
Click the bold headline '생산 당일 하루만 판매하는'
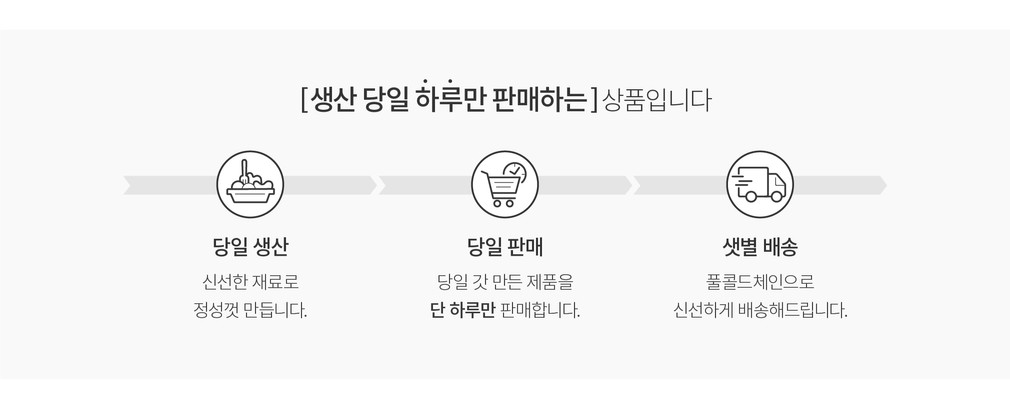448,100
